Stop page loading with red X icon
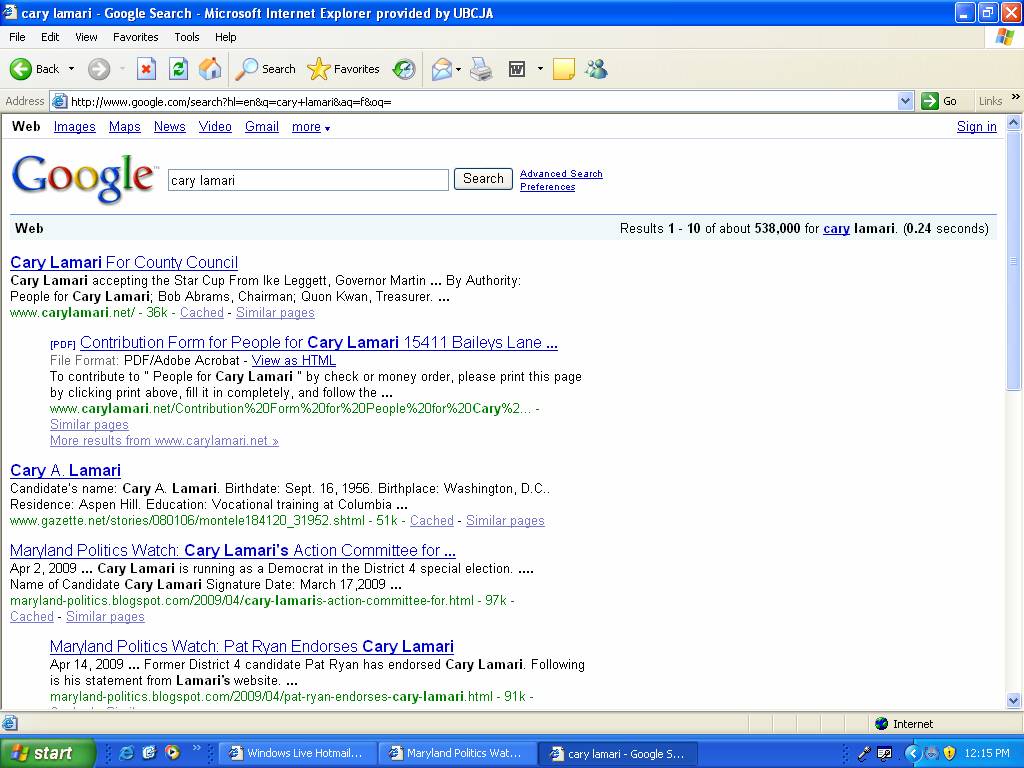 (146, 69)
